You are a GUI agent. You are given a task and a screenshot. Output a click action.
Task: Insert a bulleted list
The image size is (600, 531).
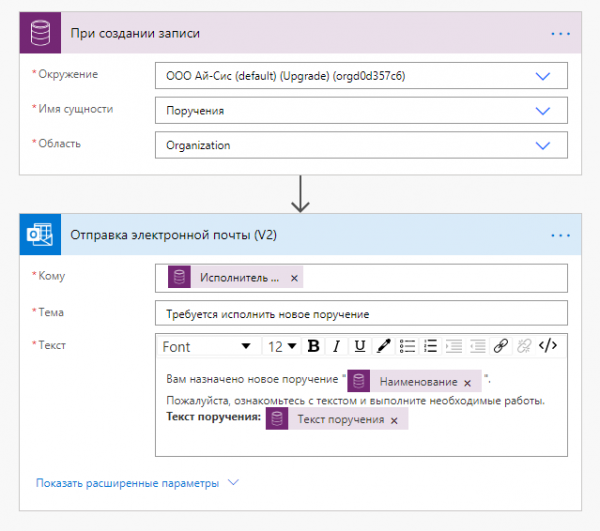pos(406,346)
